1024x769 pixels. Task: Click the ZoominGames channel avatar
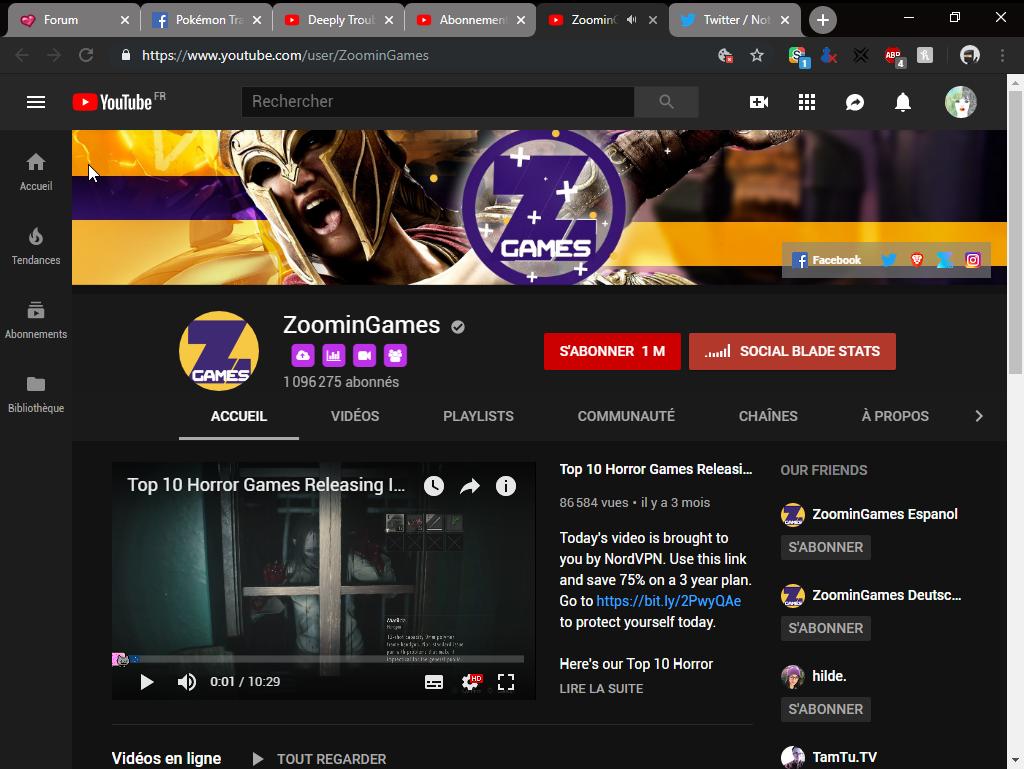pyautogui.click(x=219, y=351)
